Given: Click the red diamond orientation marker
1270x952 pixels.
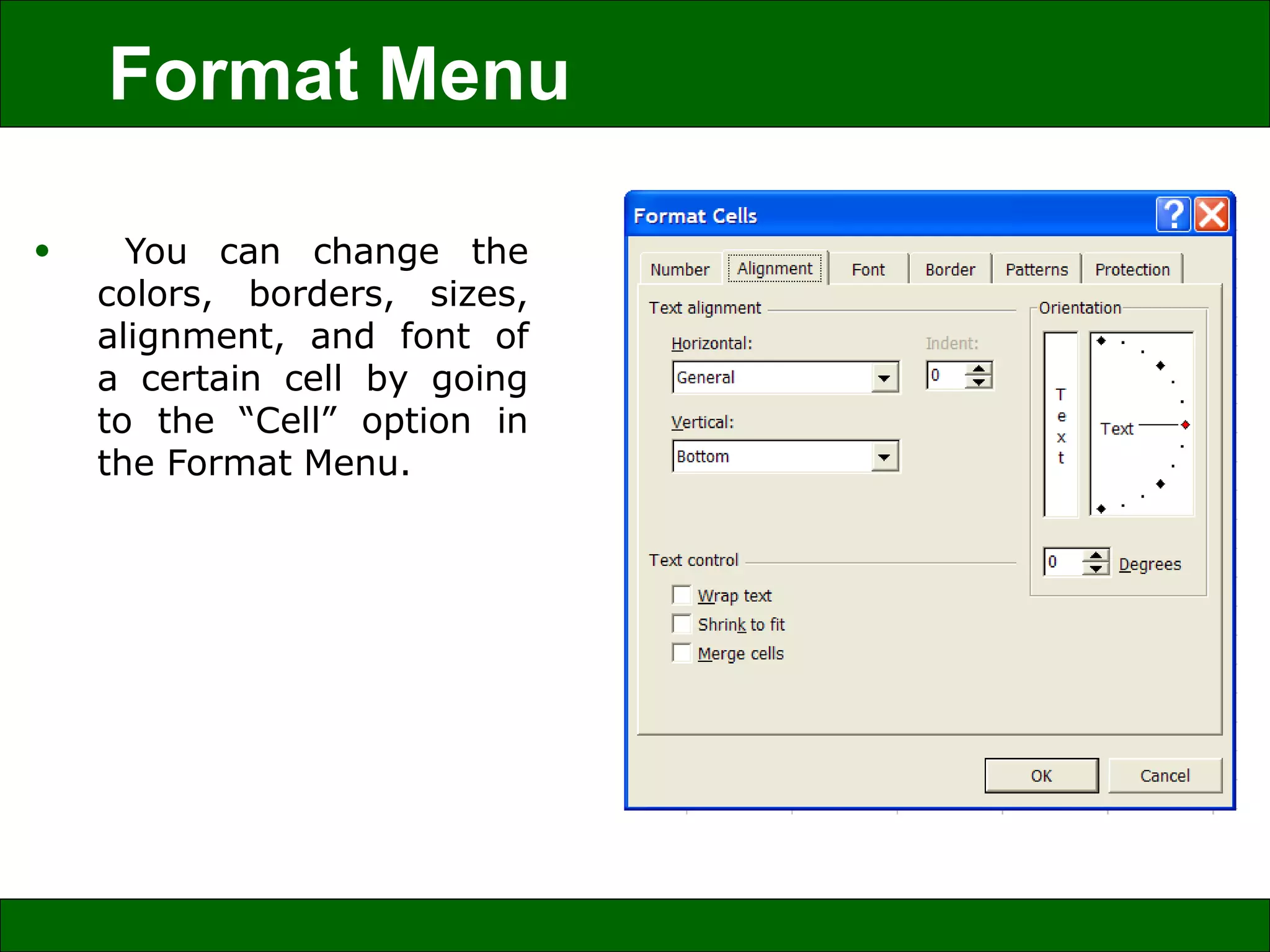Looking at the screenshot, I should [1185, 425].
